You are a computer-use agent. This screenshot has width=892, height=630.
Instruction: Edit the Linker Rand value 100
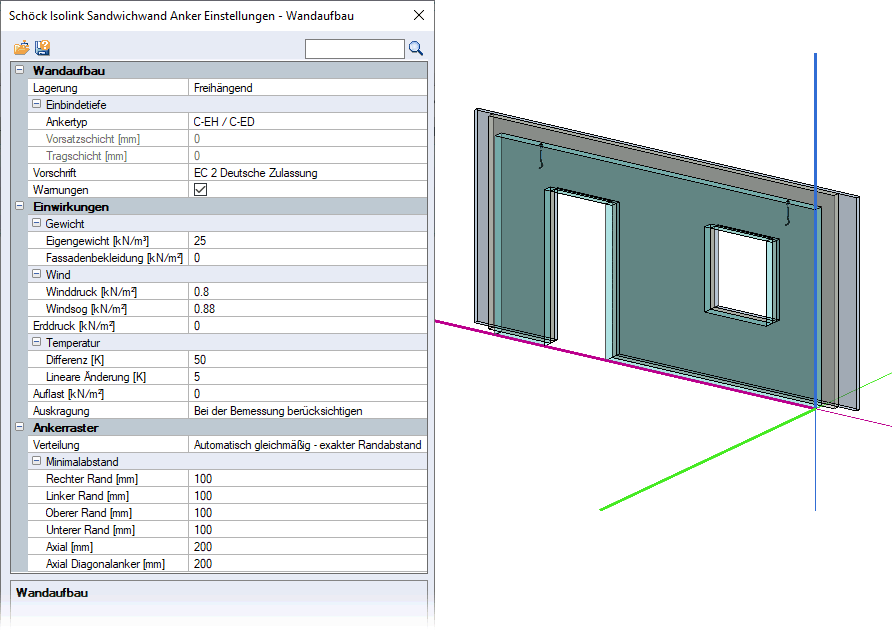(x=308, y=496)
